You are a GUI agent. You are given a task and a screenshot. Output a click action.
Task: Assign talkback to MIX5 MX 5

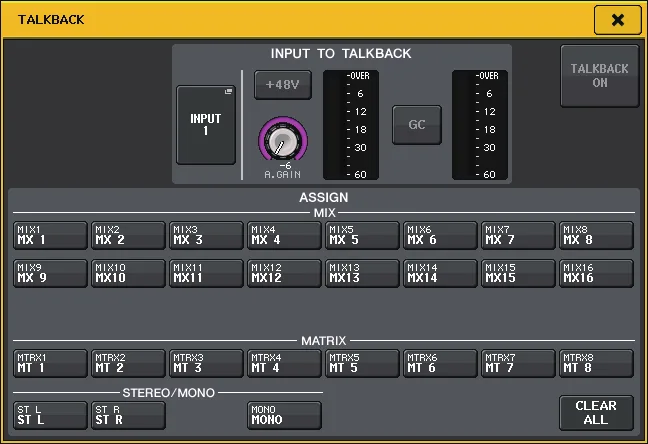pyautogui.click(x=362, y=235)
